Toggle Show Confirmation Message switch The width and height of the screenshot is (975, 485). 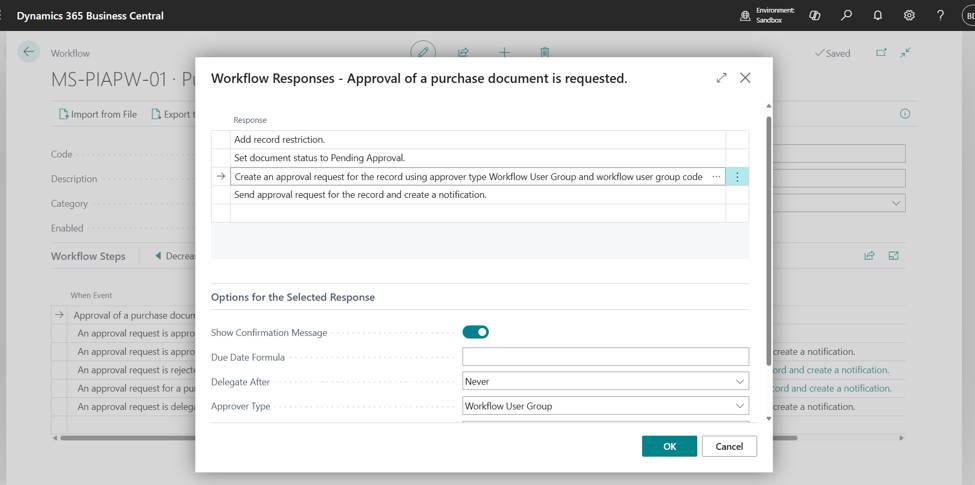coord(476,332)
